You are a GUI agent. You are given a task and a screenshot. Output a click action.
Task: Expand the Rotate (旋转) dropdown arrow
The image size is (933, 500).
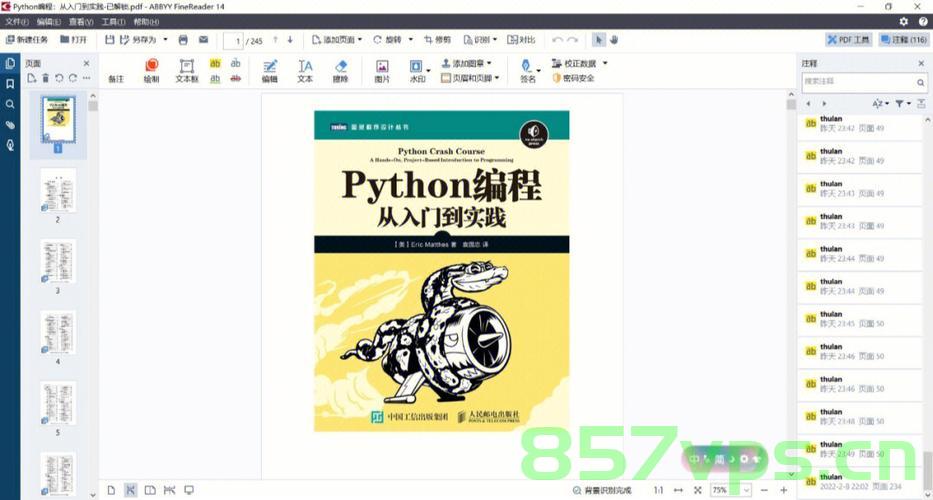tap(411, 40)
